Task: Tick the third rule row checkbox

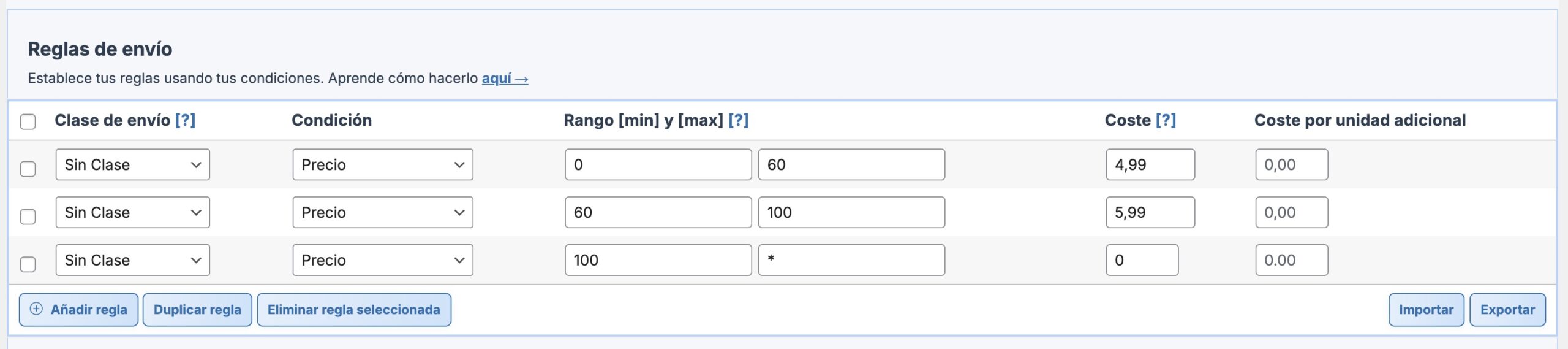Action: click(x=28, y=264)
